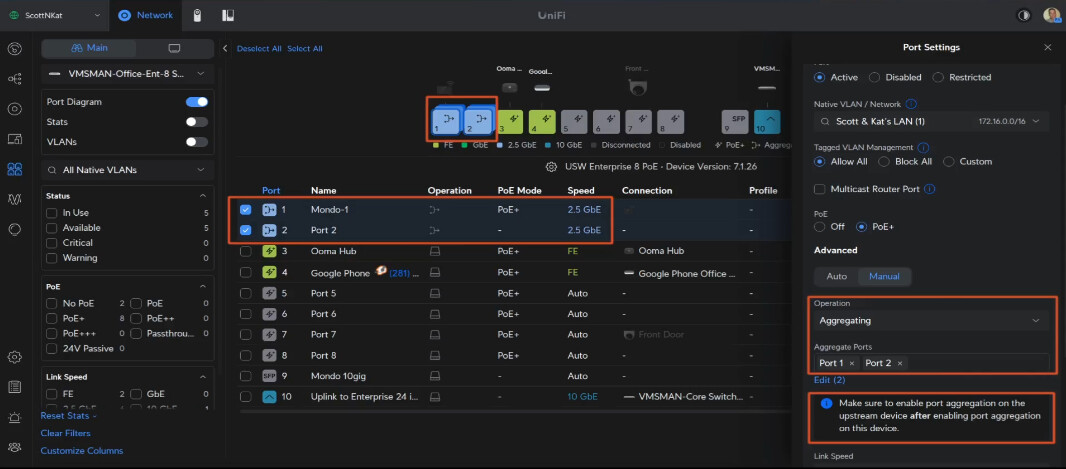Click the device gear icon beside USW Enterprise 8 PoE

pyautogui.click(x=551, y=167)
